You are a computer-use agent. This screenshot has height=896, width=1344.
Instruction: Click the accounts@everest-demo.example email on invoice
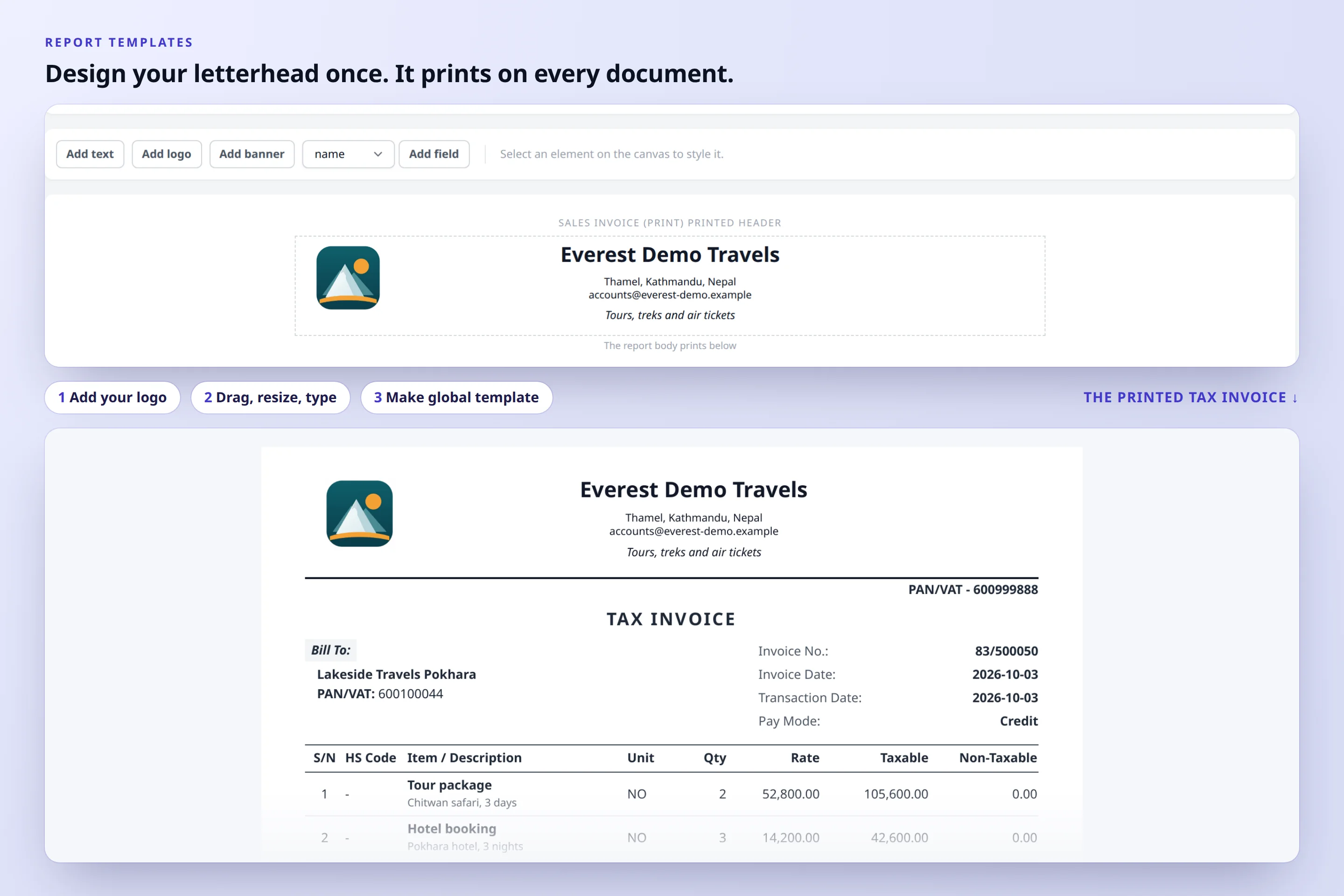[694, 532]
